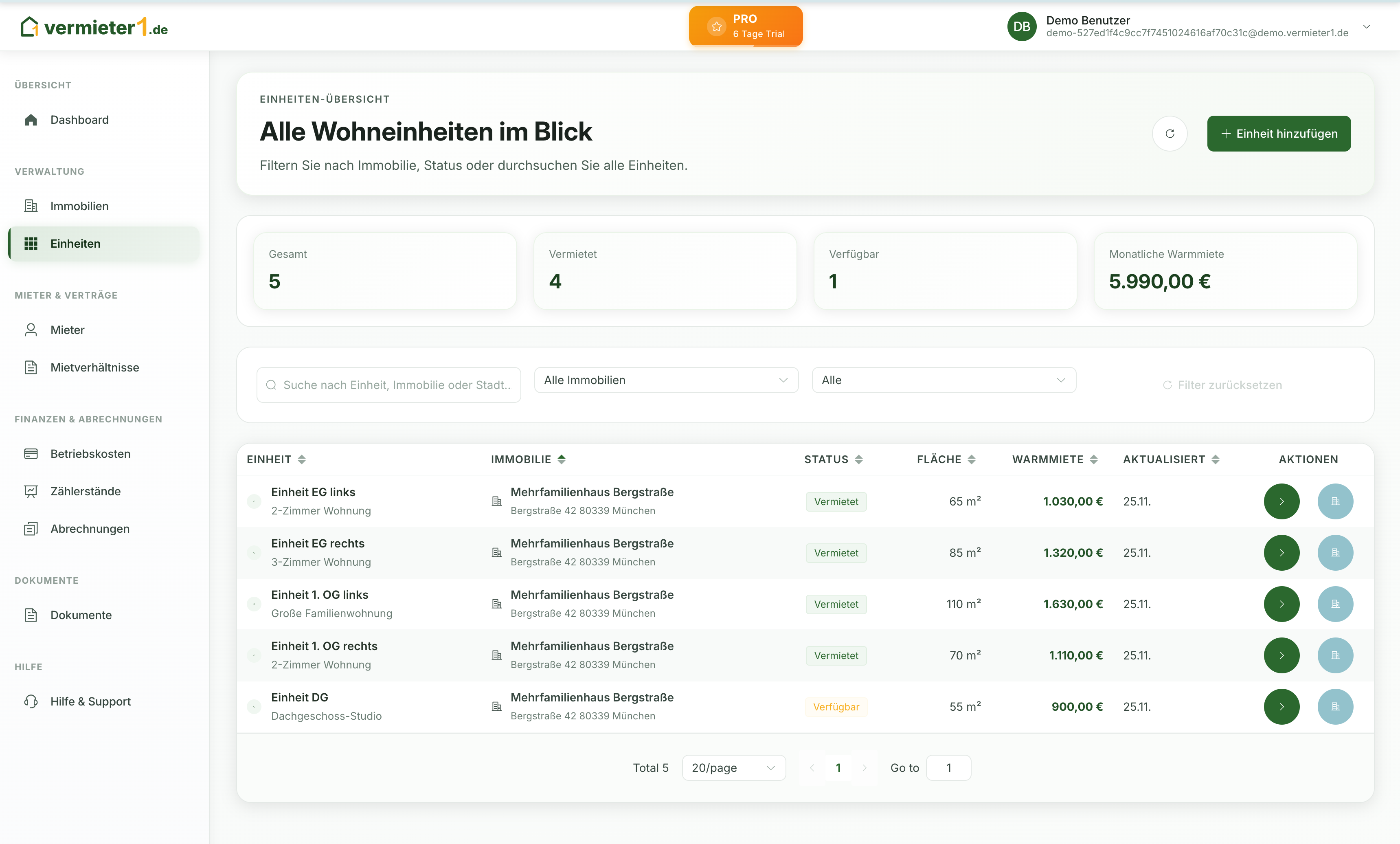The width and height of the screenshot is (1400, 844).
Task: Open Hilfe & Support
Action: click(90, 701)
